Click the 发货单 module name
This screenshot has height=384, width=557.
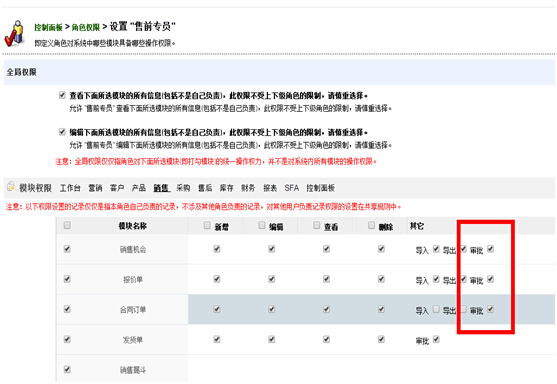133,340
